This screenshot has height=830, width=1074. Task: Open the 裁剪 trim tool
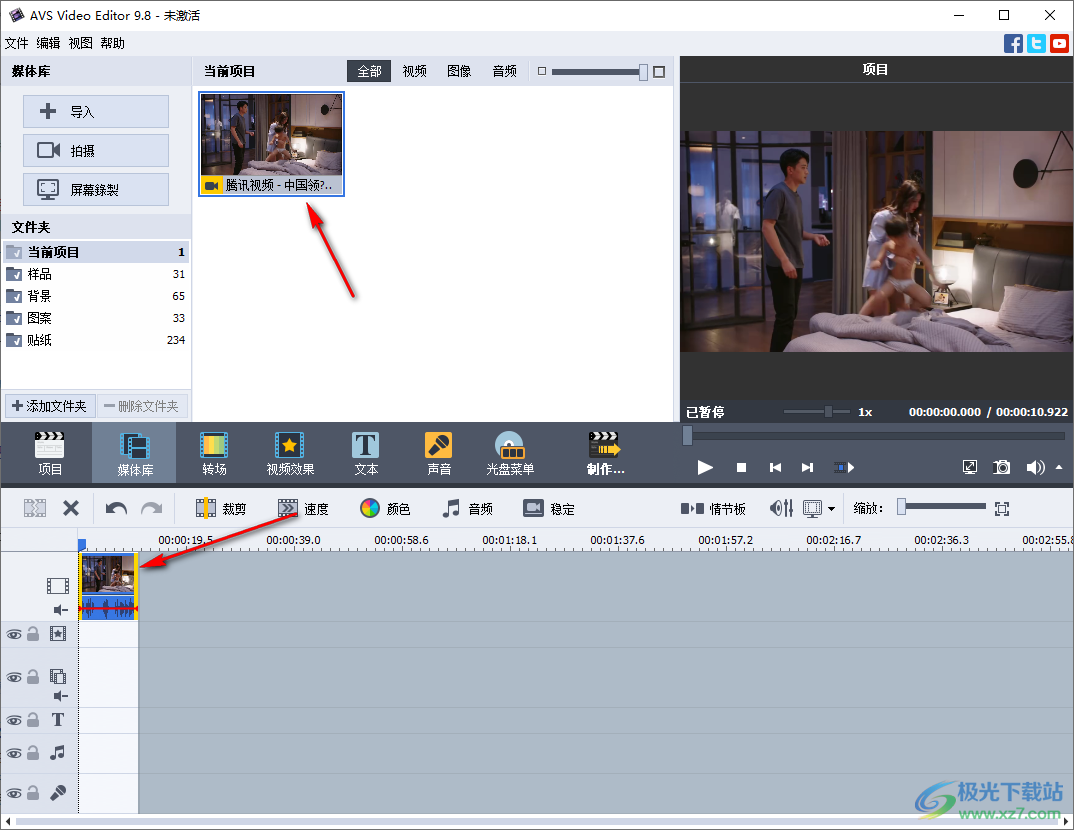coord(221,508)
